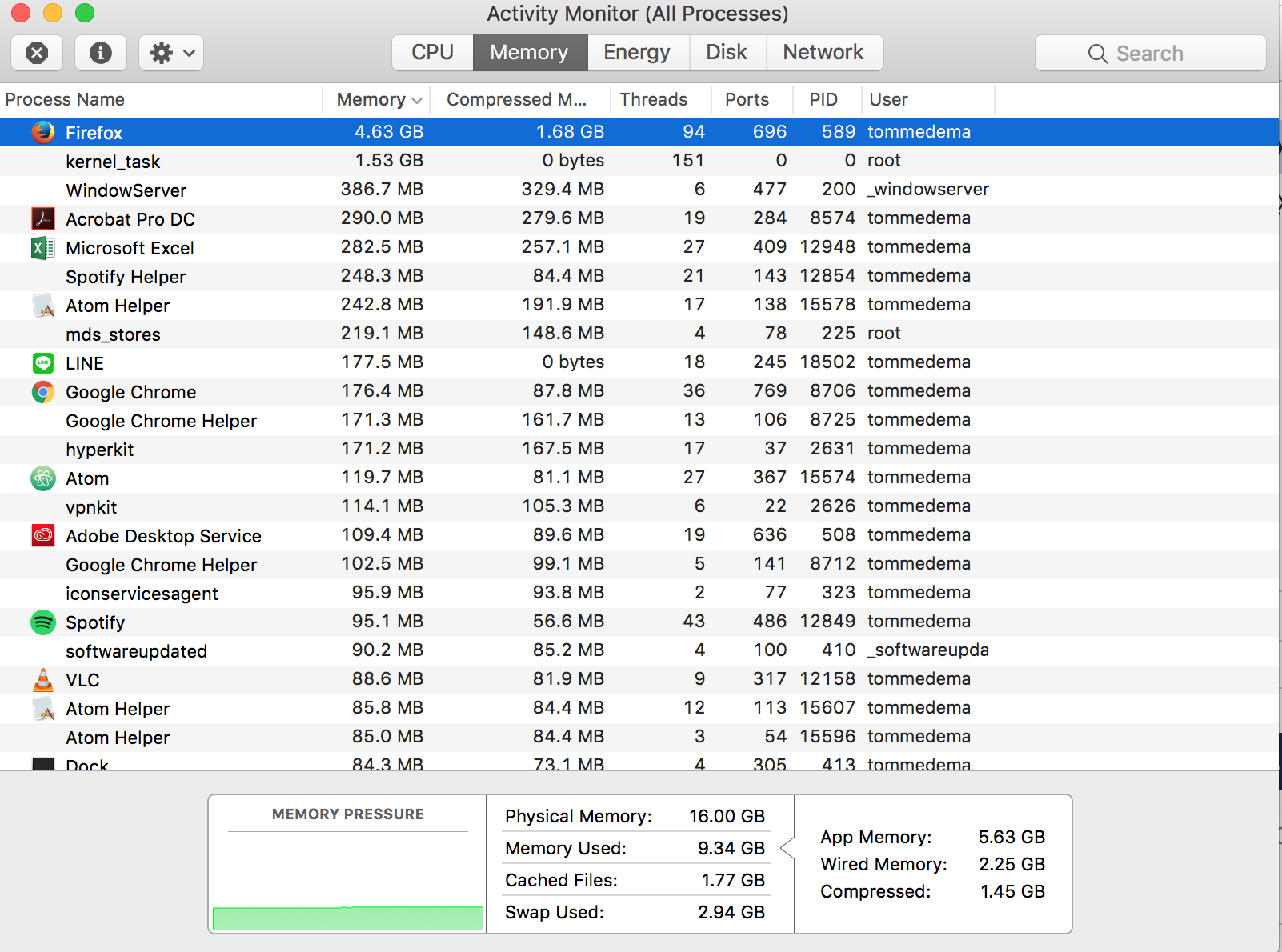1282x952 pixels.
Task: Sort by PID column header
Action: (827, 99)
